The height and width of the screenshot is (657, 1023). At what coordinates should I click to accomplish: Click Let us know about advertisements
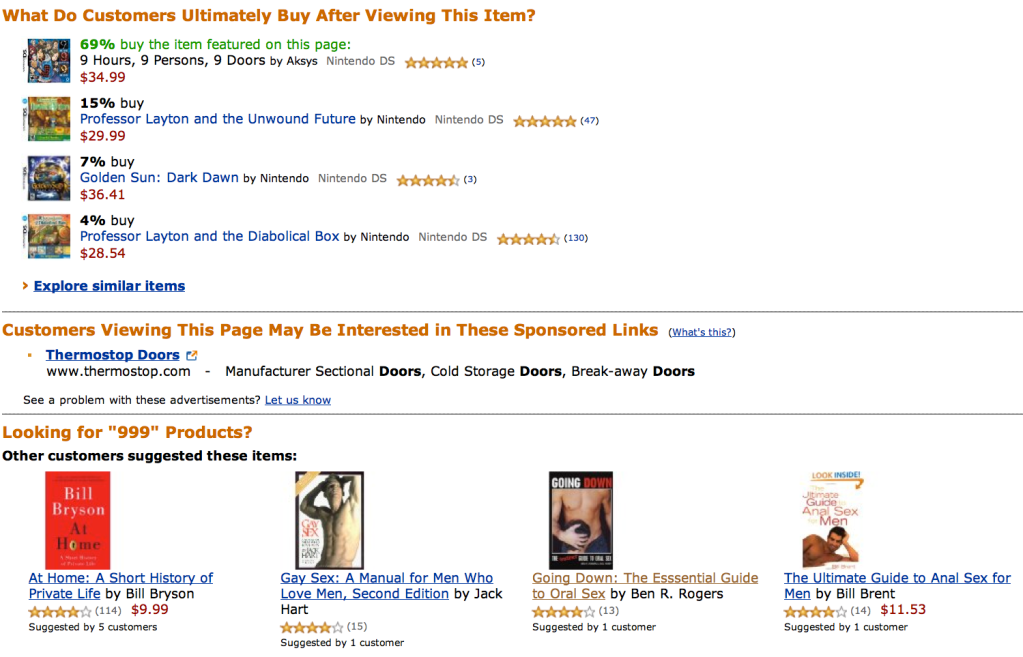pos(297,400)
